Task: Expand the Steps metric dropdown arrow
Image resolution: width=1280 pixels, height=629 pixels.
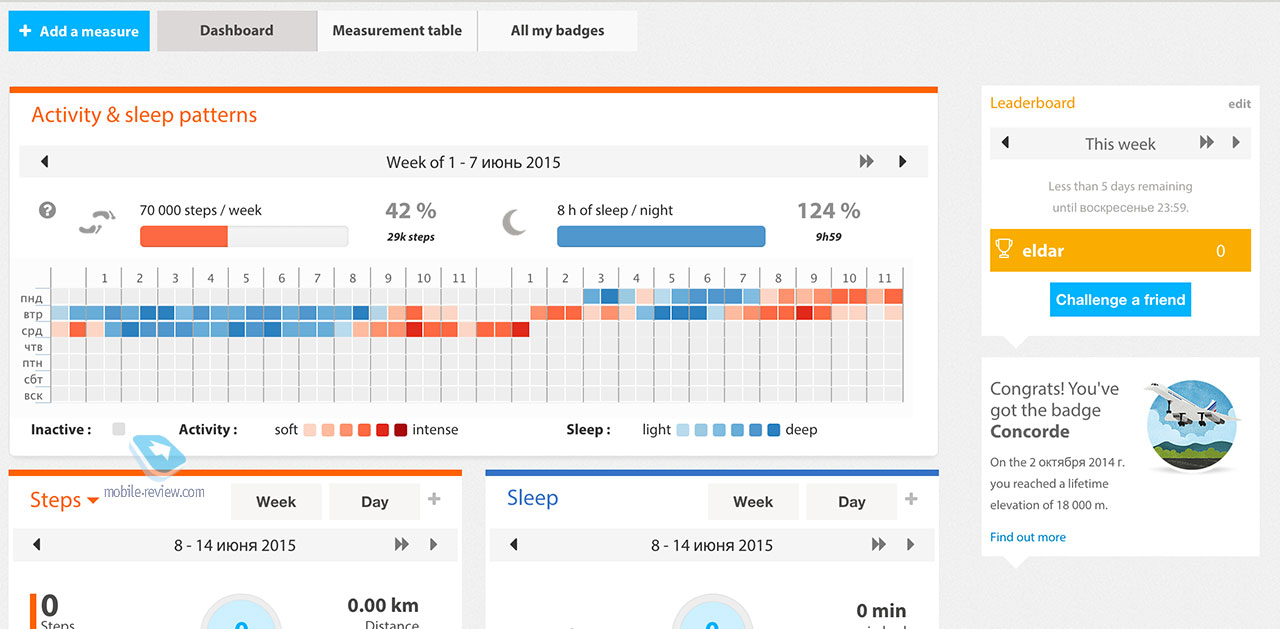Action: click(x=93, y=501)
